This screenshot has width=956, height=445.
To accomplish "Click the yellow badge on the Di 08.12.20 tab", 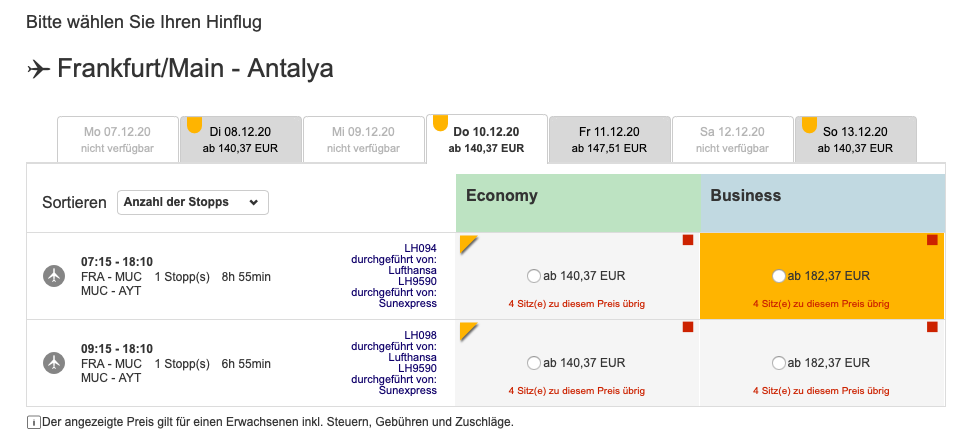I will [194, 125].
